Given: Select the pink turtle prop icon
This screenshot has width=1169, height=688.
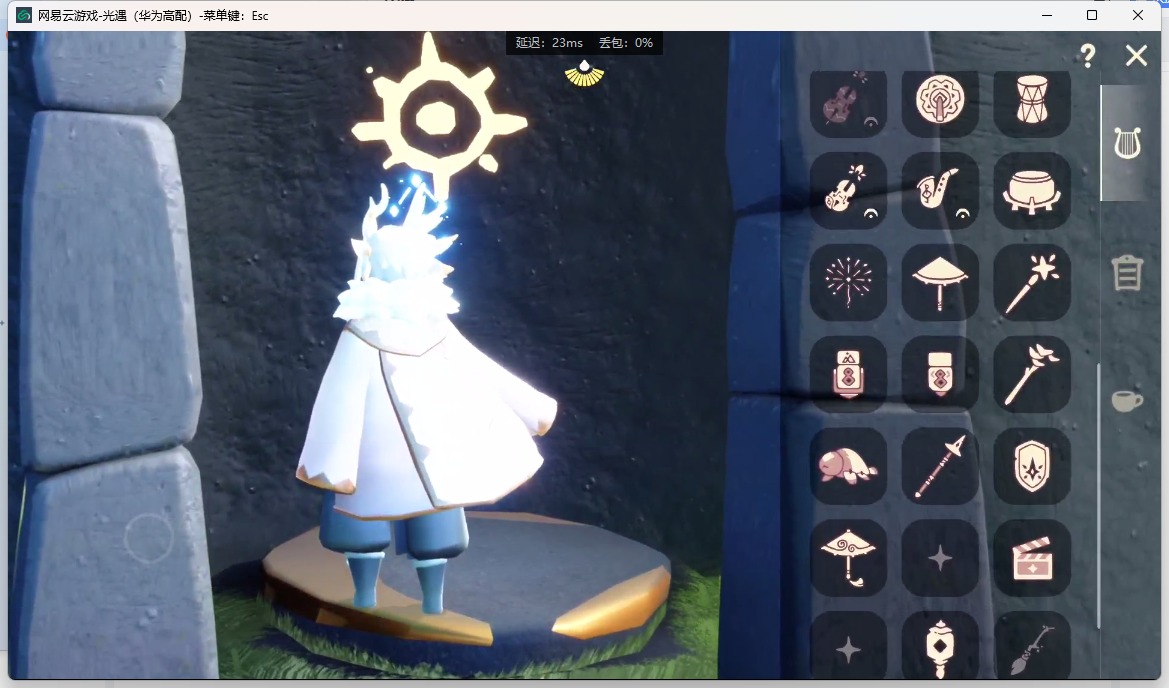Looking at the screenshot, I should tap(848, 466).
